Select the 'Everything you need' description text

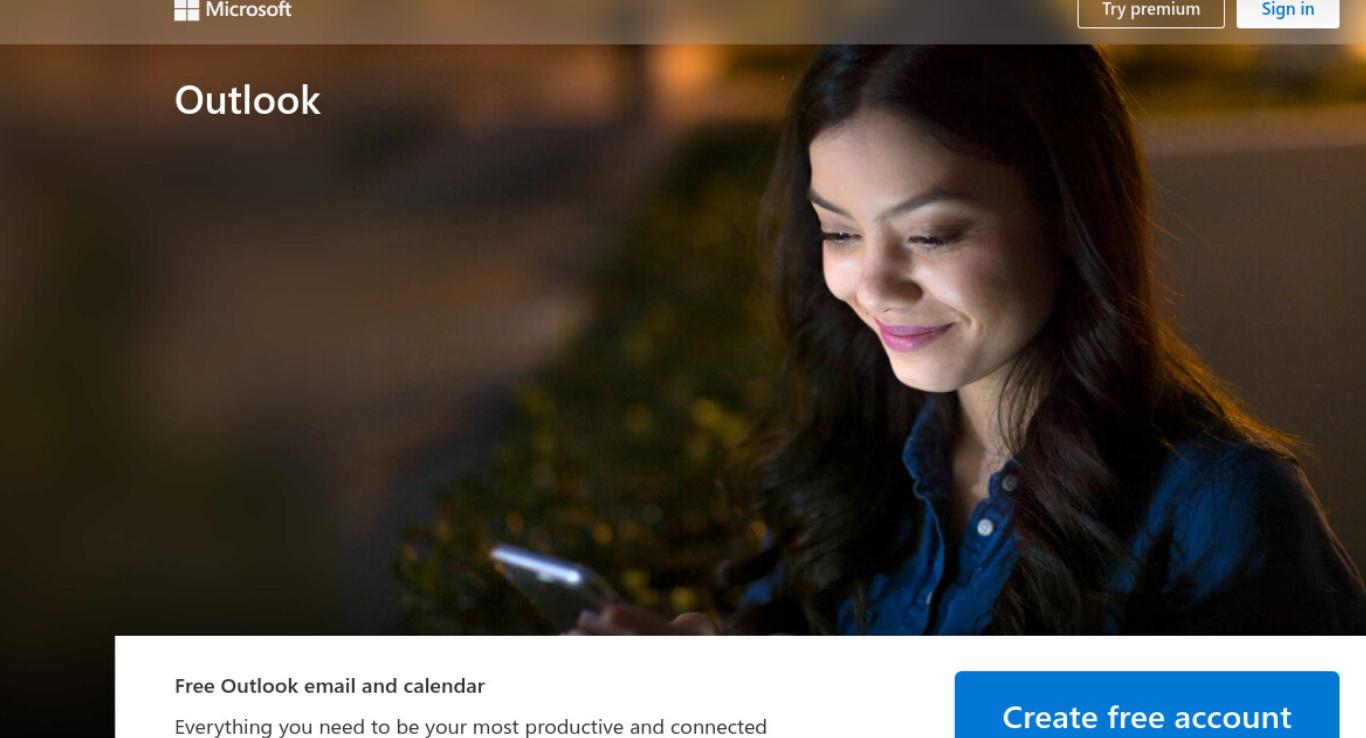click(x=471, y=727)
